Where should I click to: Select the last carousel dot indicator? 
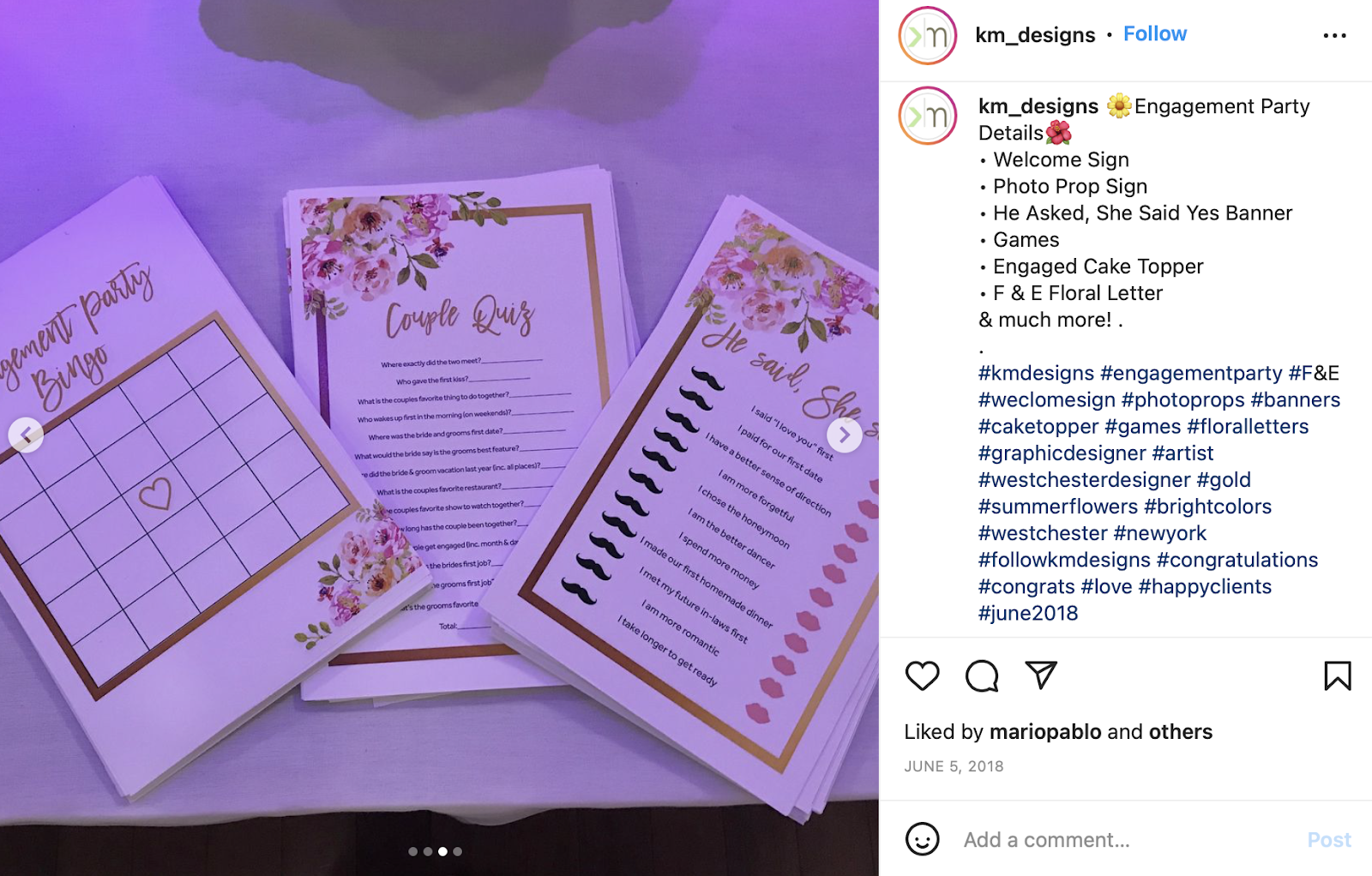tap(457, 851)
